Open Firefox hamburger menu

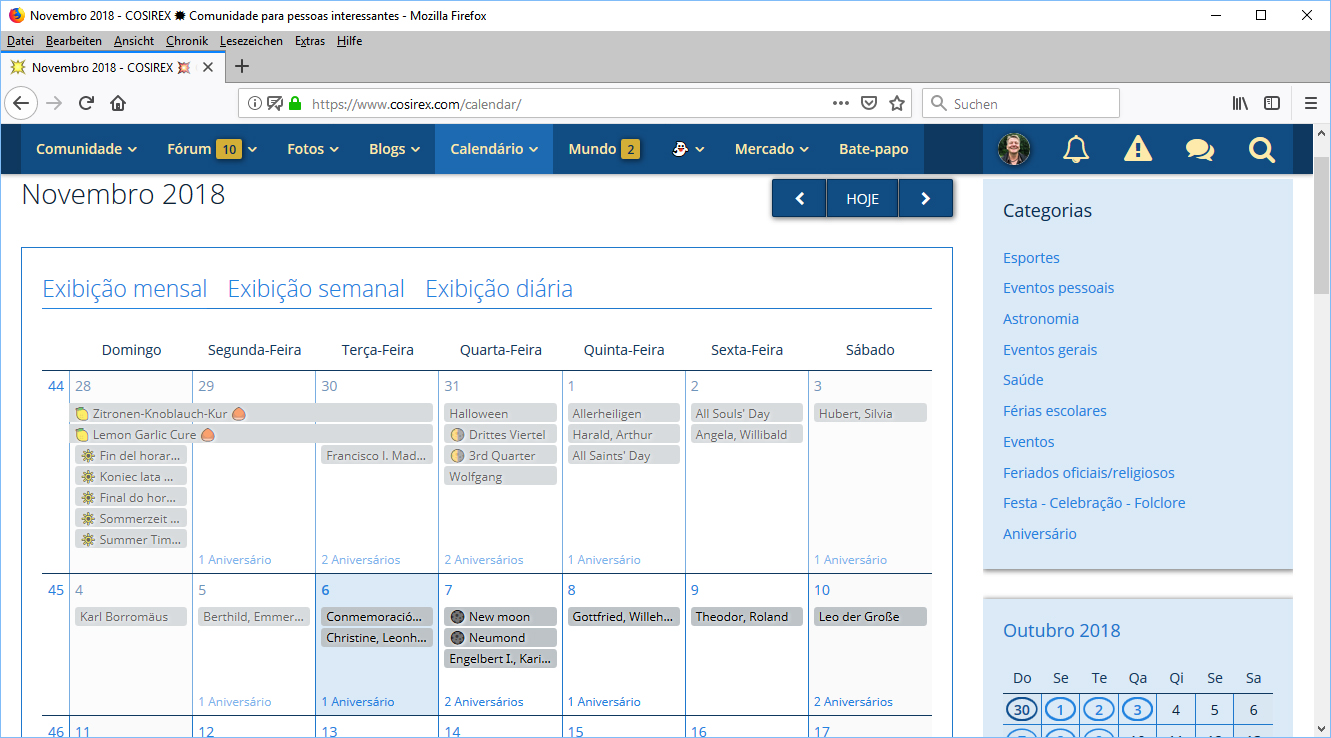coord(1310,103)
